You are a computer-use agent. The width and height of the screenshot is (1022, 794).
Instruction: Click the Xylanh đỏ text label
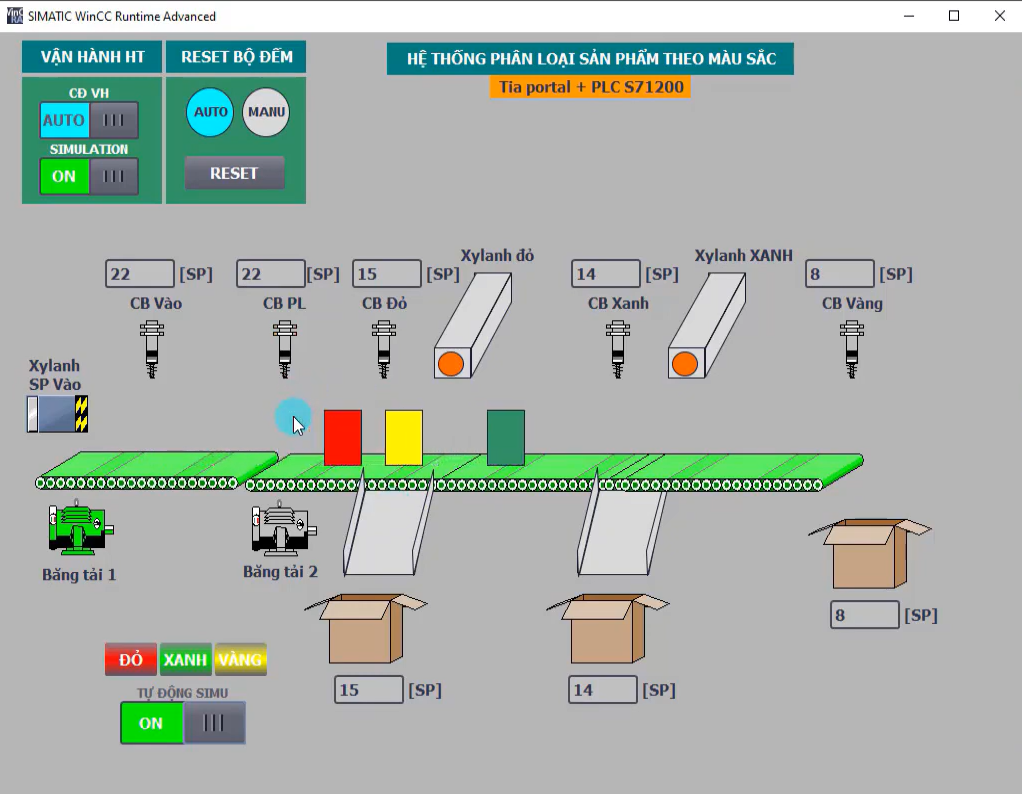tap(497, 256)
